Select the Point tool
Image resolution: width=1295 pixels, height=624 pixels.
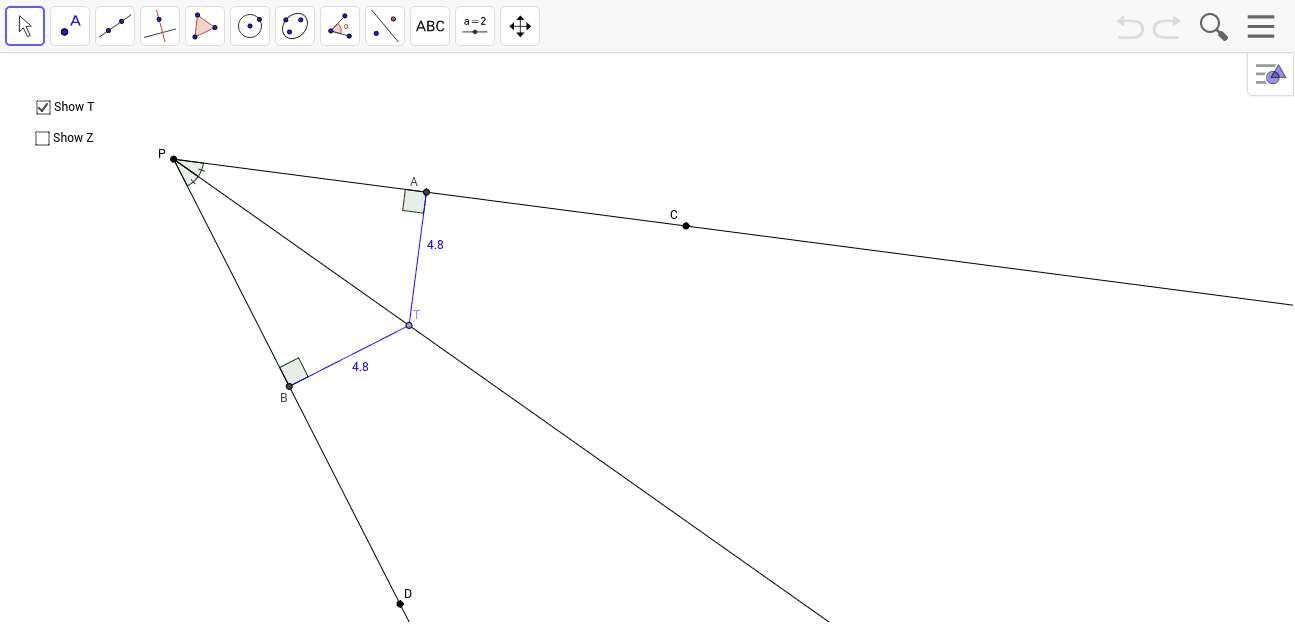pyautogui.click(x=70, y=26)
